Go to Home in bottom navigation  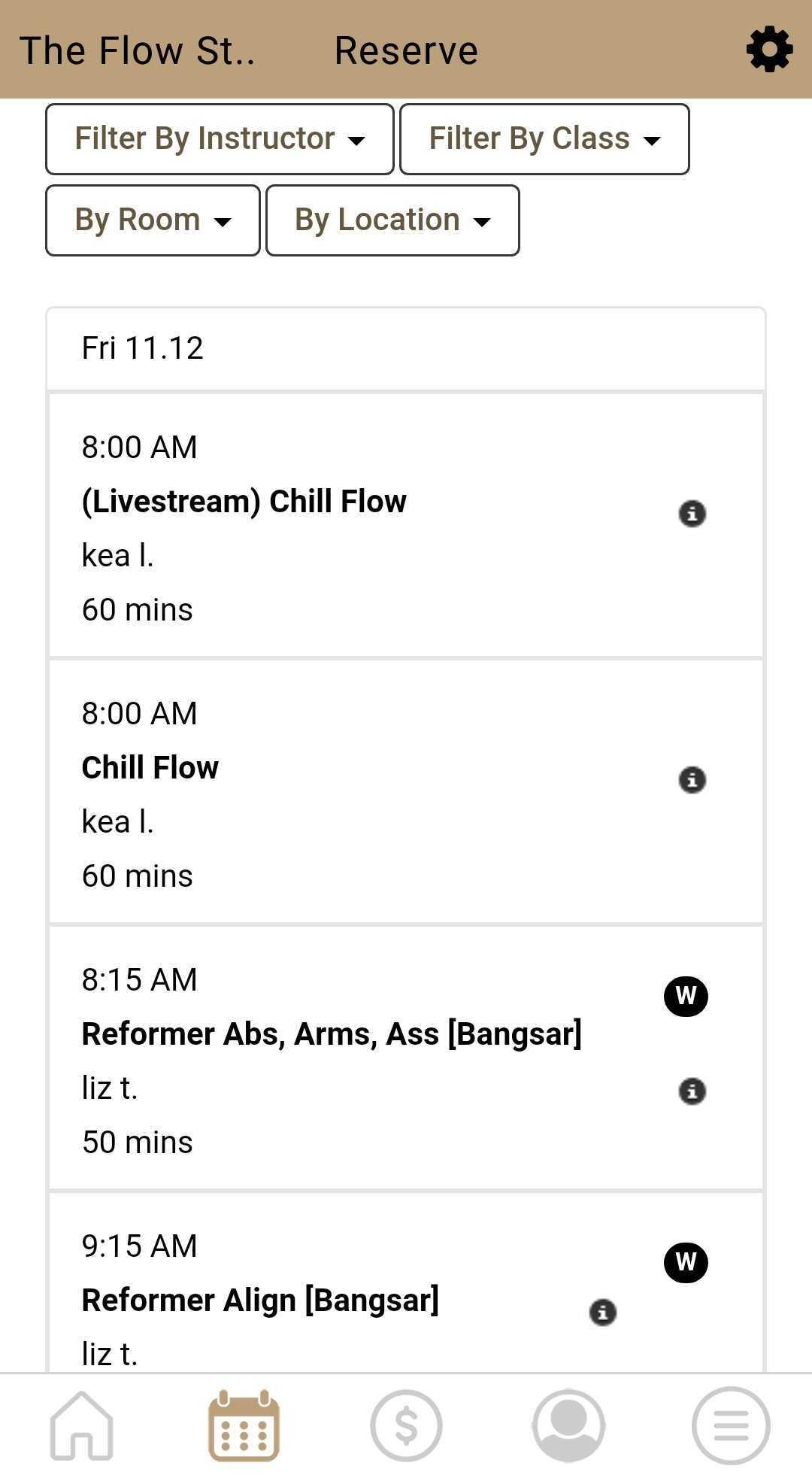point(81,1425)
